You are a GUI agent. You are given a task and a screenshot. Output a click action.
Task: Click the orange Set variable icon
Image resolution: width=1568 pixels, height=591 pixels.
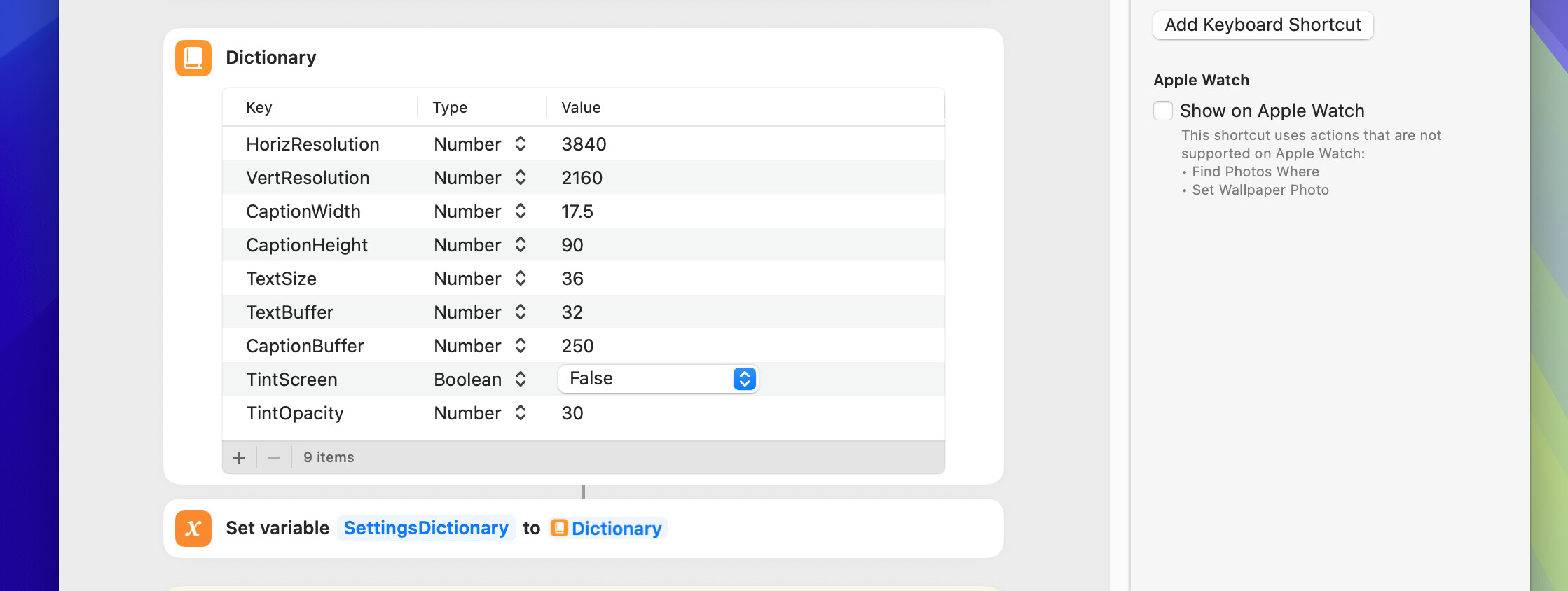pyautogui.click(x=193, y=529)
